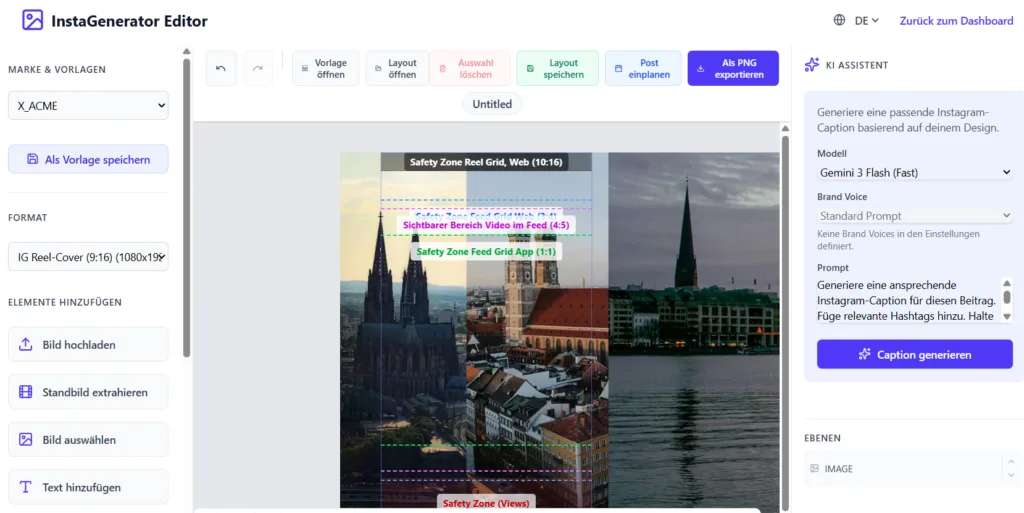Click the InstaGenerator logo icon
The width and height of the screenshot is (1024, 513).
pos(33,20)
